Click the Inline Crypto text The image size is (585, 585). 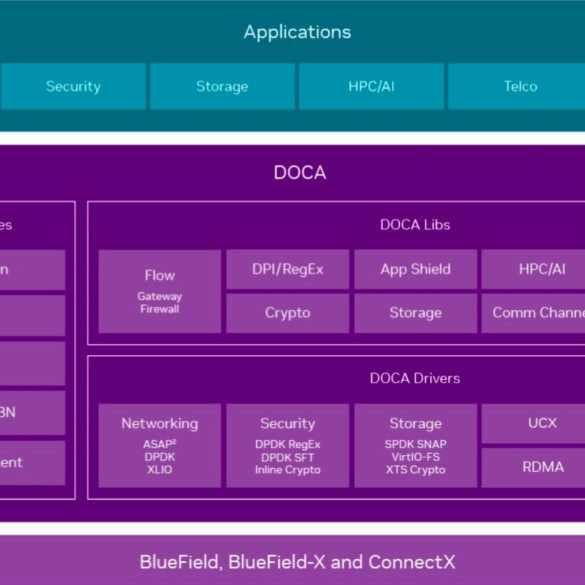[288, 470]
